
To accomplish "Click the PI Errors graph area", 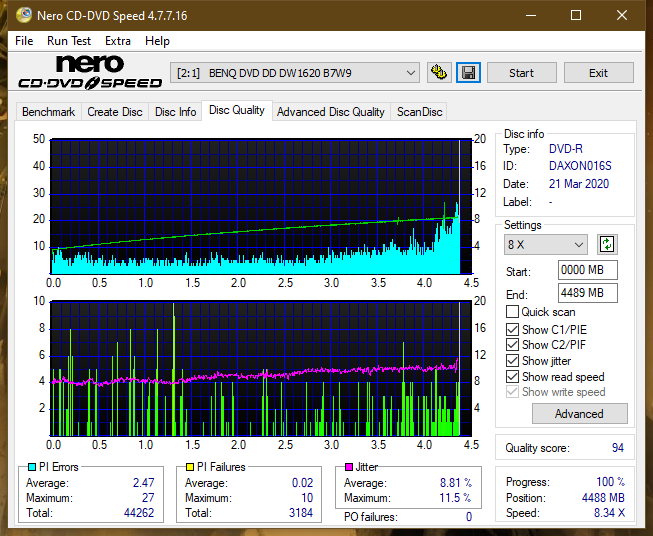I will [x=261, y=206].
